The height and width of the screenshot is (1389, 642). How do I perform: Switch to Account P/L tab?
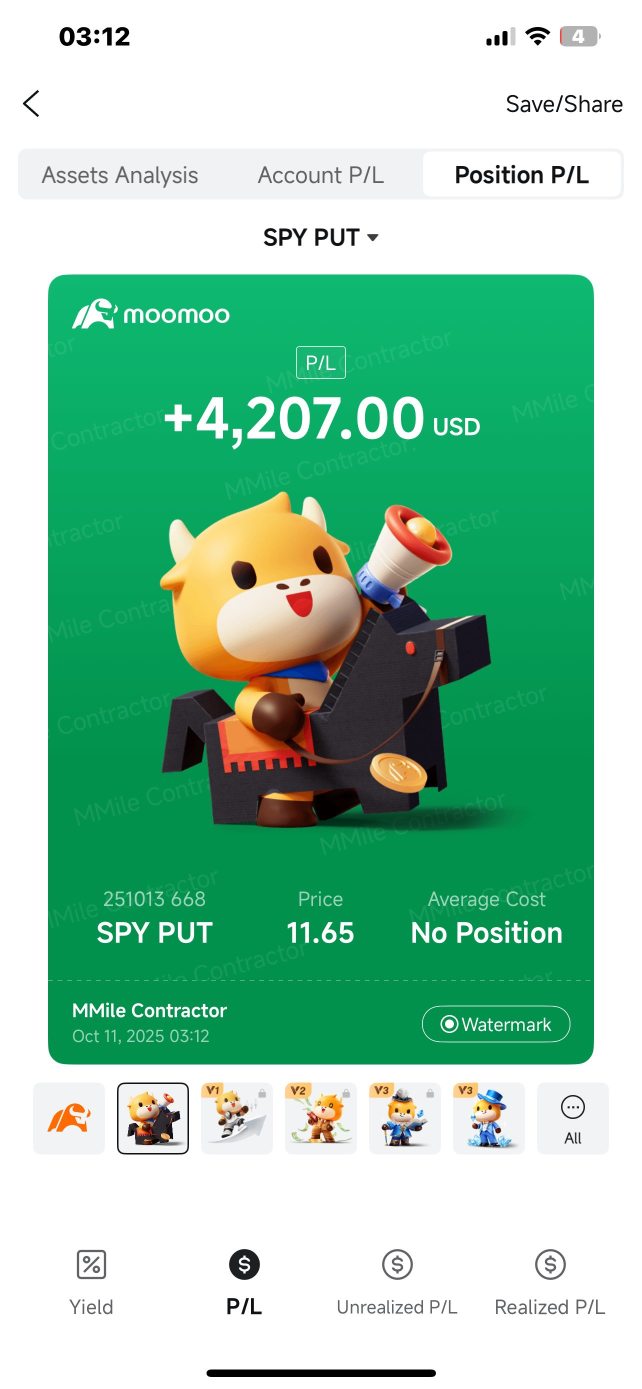(320, 175)
